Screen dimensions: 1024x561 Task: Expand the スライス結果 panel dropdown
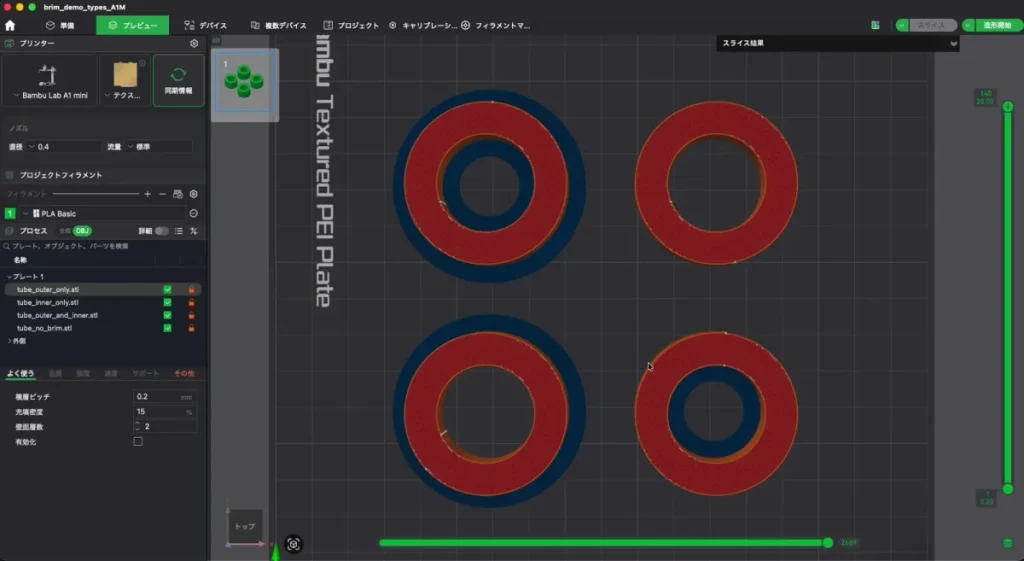(953, 44)
